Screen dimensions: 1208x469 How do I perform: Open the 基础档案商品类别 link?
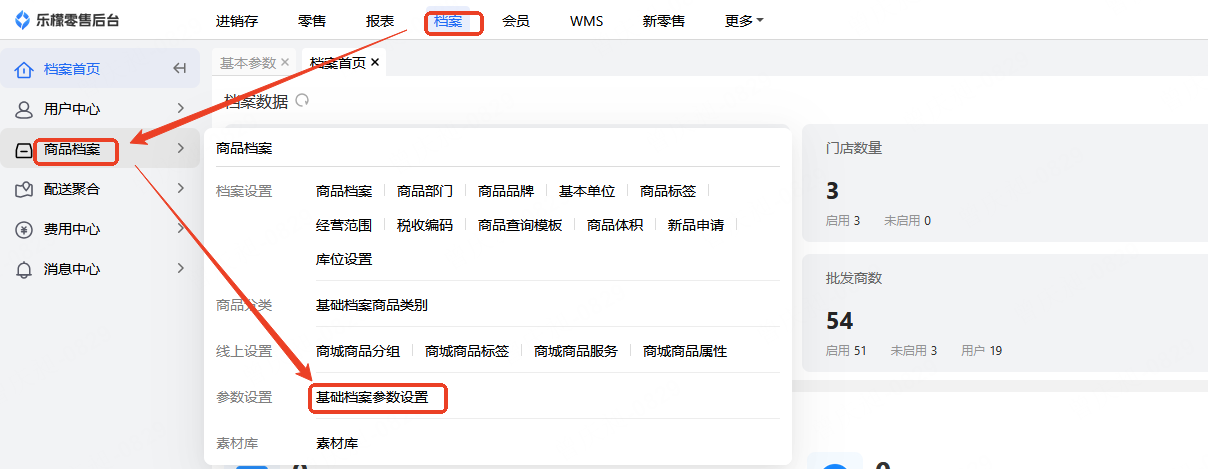[372, 305]
